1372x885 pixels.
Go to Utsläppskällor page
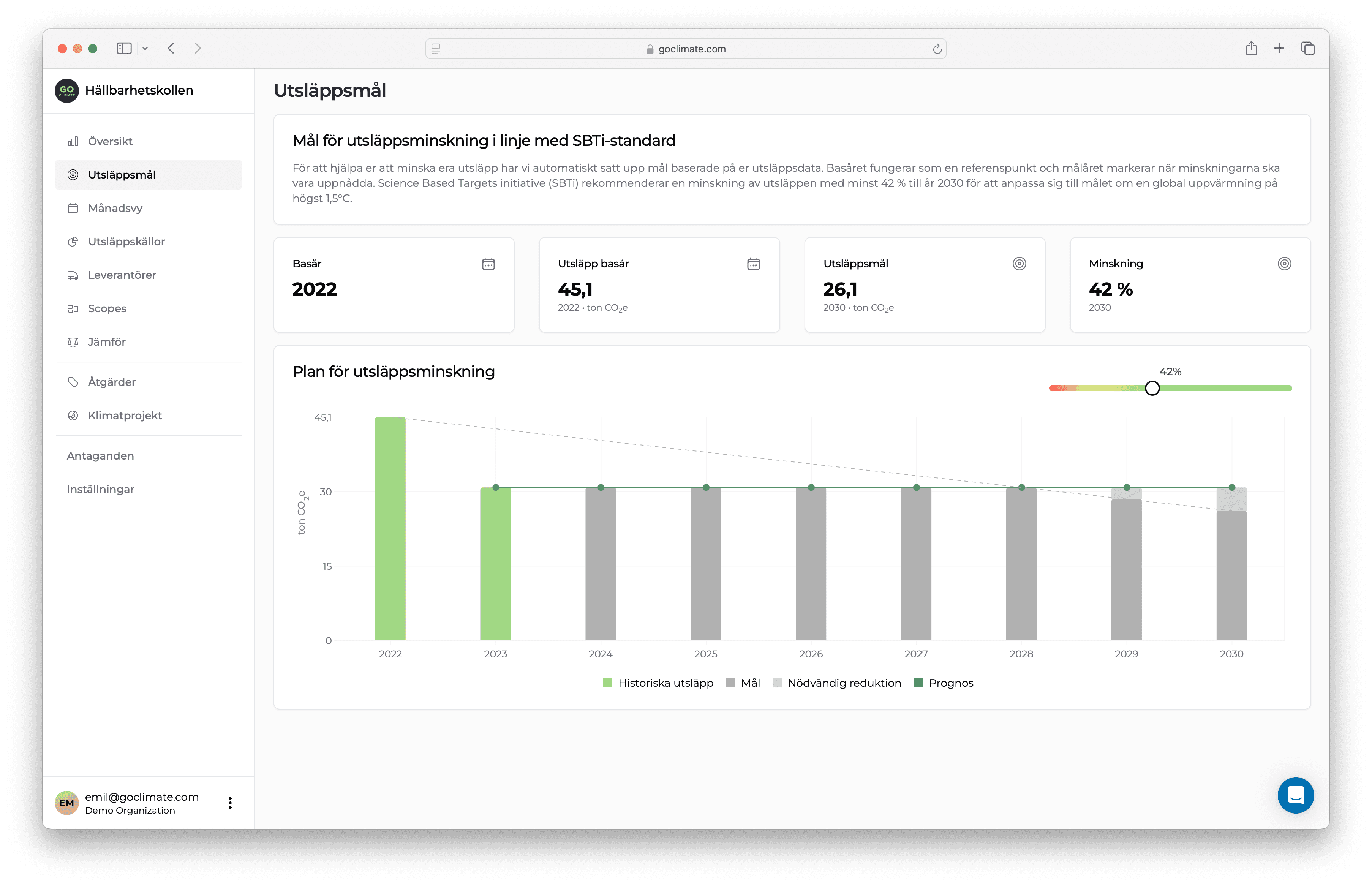[126, 241]
